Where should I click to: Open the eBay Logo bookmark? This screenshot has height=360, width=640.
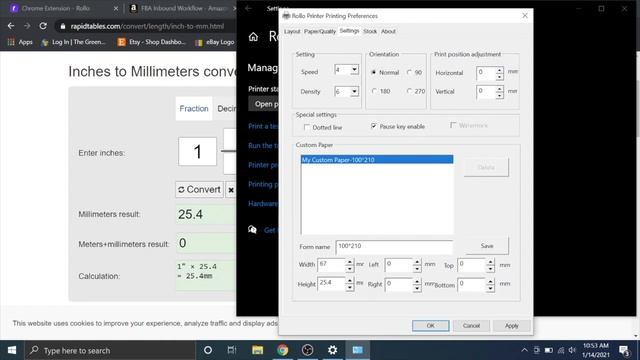[x=215, y=42]
